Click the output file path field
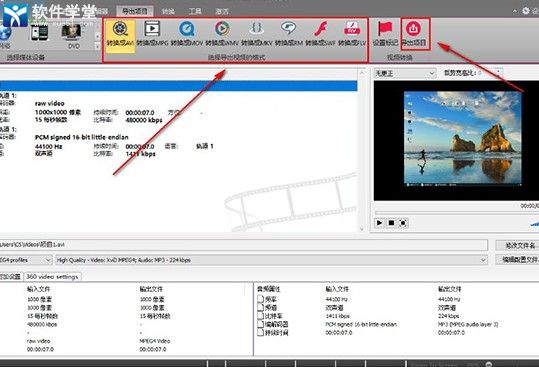Viewport: 539px width, 367px height. tap(243, 245)
